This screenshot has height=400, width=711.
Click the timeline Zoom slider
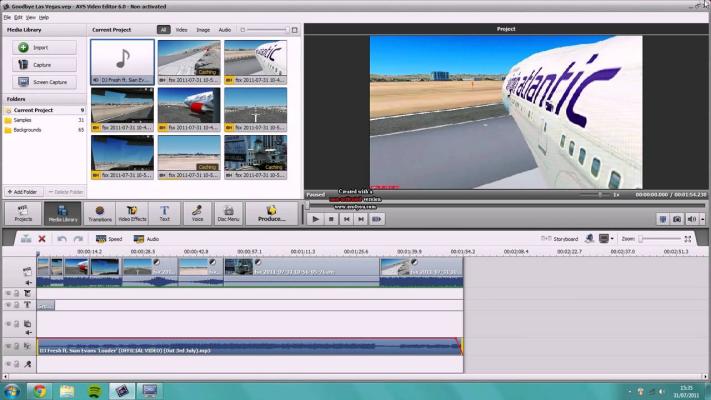660,239
